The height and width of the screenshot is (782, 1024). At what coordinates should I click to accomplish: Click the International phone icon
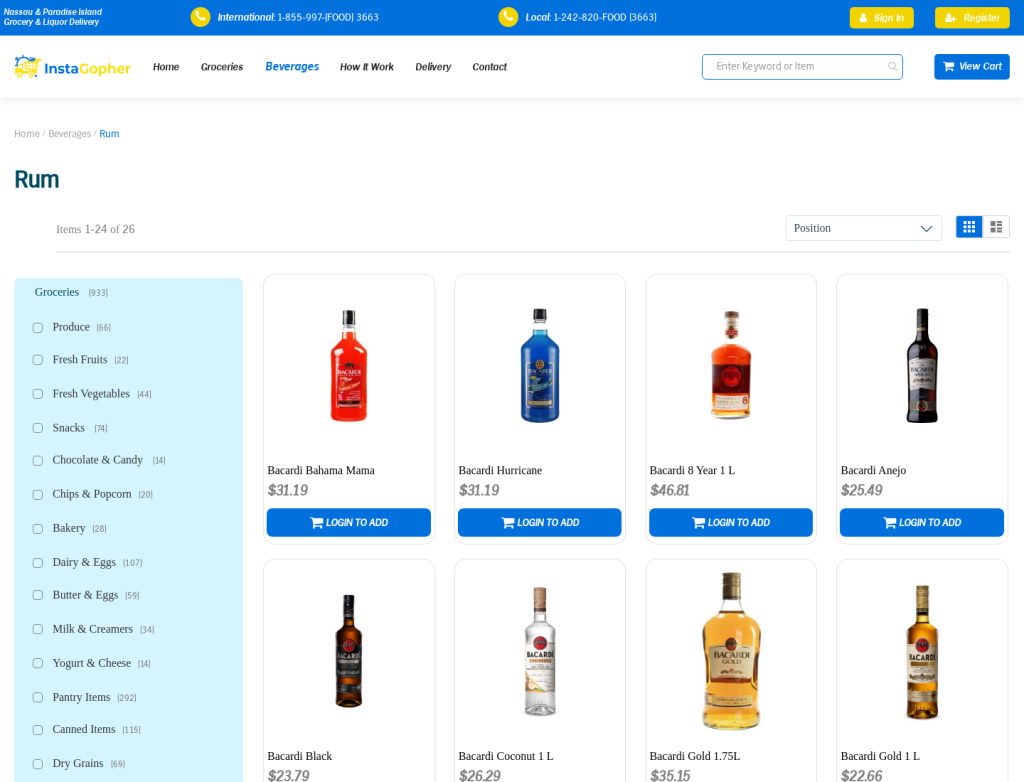click(200, 17)
